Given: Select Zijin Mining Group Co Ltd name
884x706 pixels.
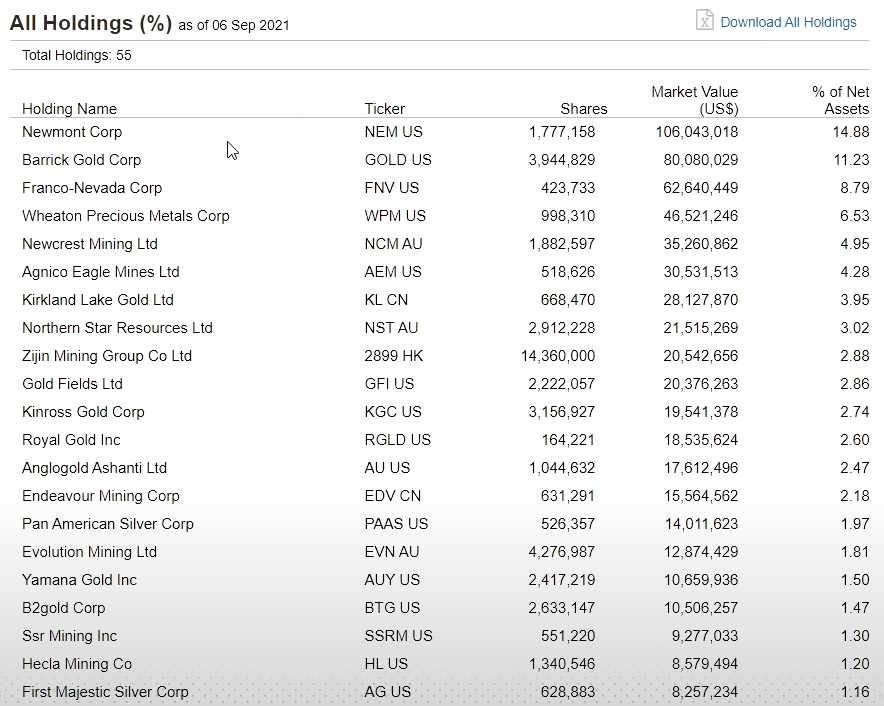Looking at the screenshot, I should coord(107,356).
